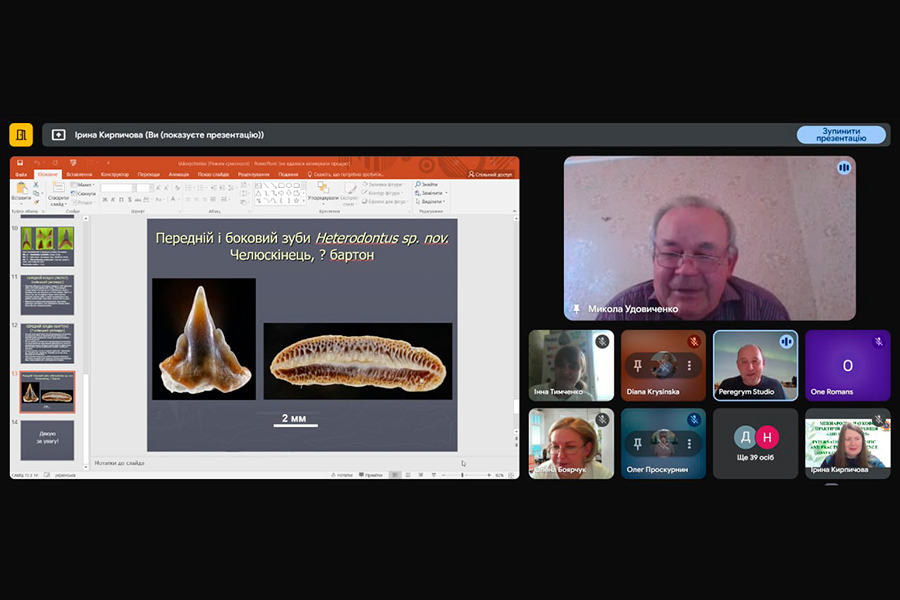Click zoom out minus in status bar
900x600 pixels.
pos(444,475)
